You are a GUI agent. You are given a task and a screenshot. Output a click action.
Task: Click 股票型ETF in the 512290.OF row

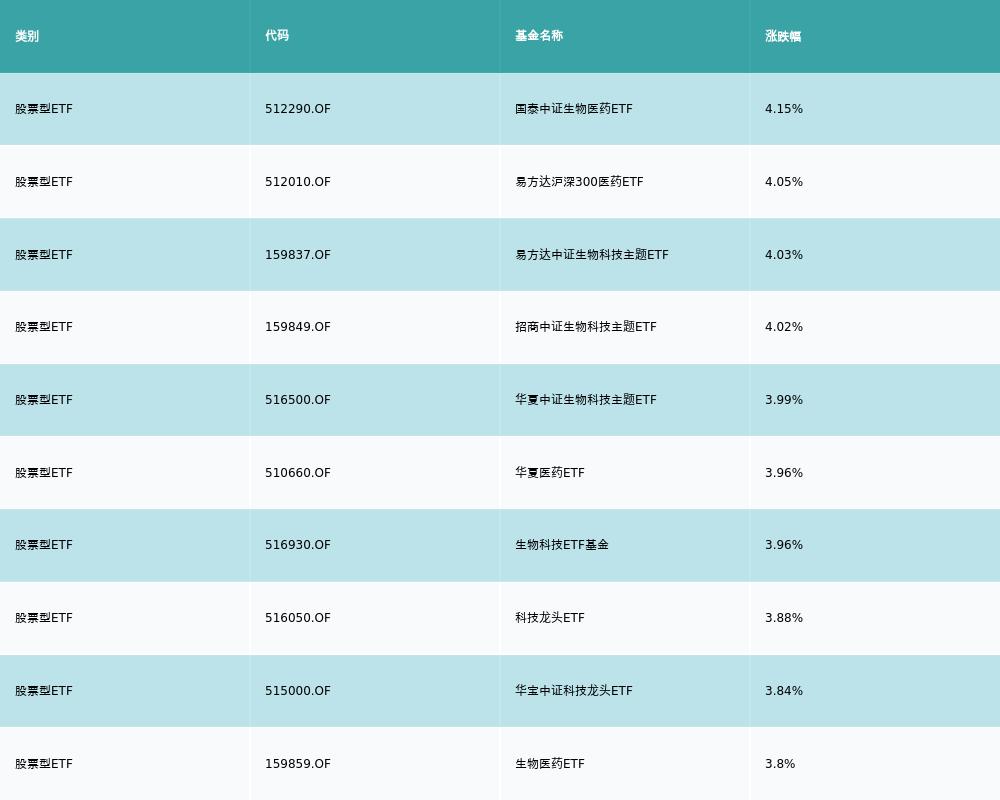(x=44, y=108)
